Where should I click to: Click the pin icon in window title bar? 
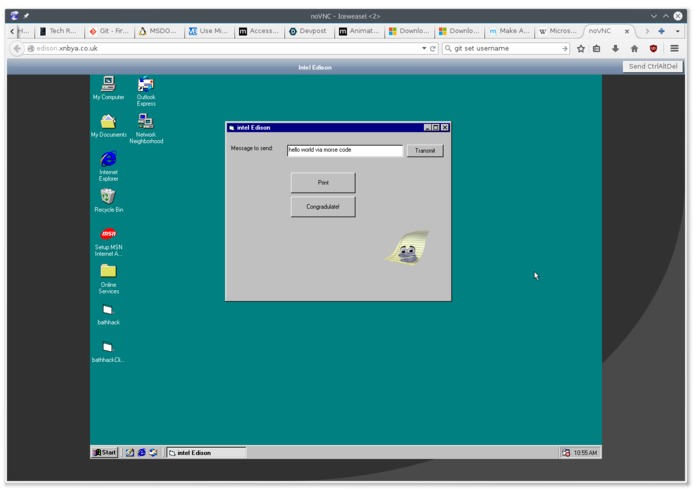coord(26,16)
